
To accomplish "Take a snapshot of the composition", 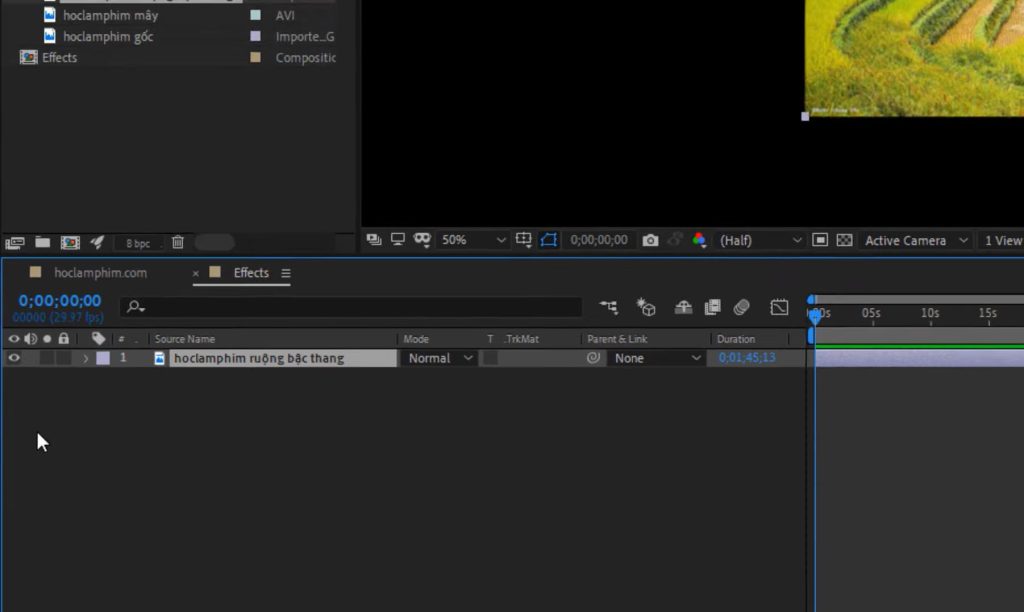I will (x=650, y=240).
